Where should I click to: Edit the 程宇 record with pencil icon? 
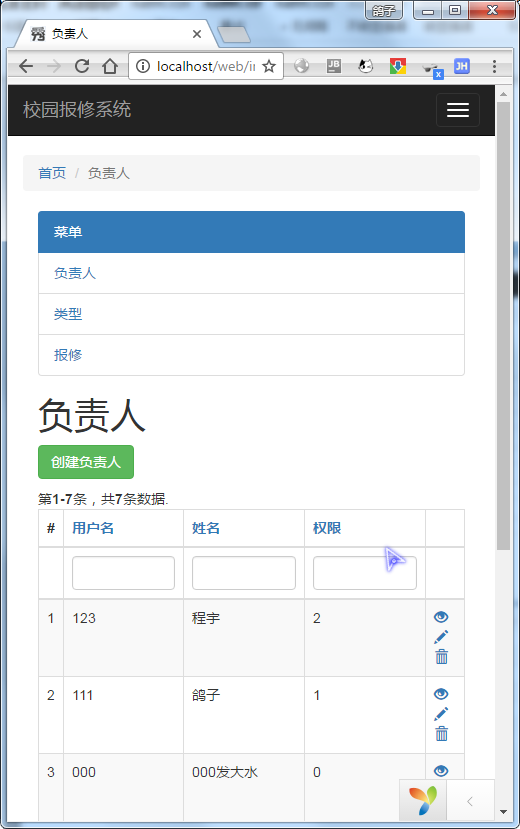click(441, 637)
